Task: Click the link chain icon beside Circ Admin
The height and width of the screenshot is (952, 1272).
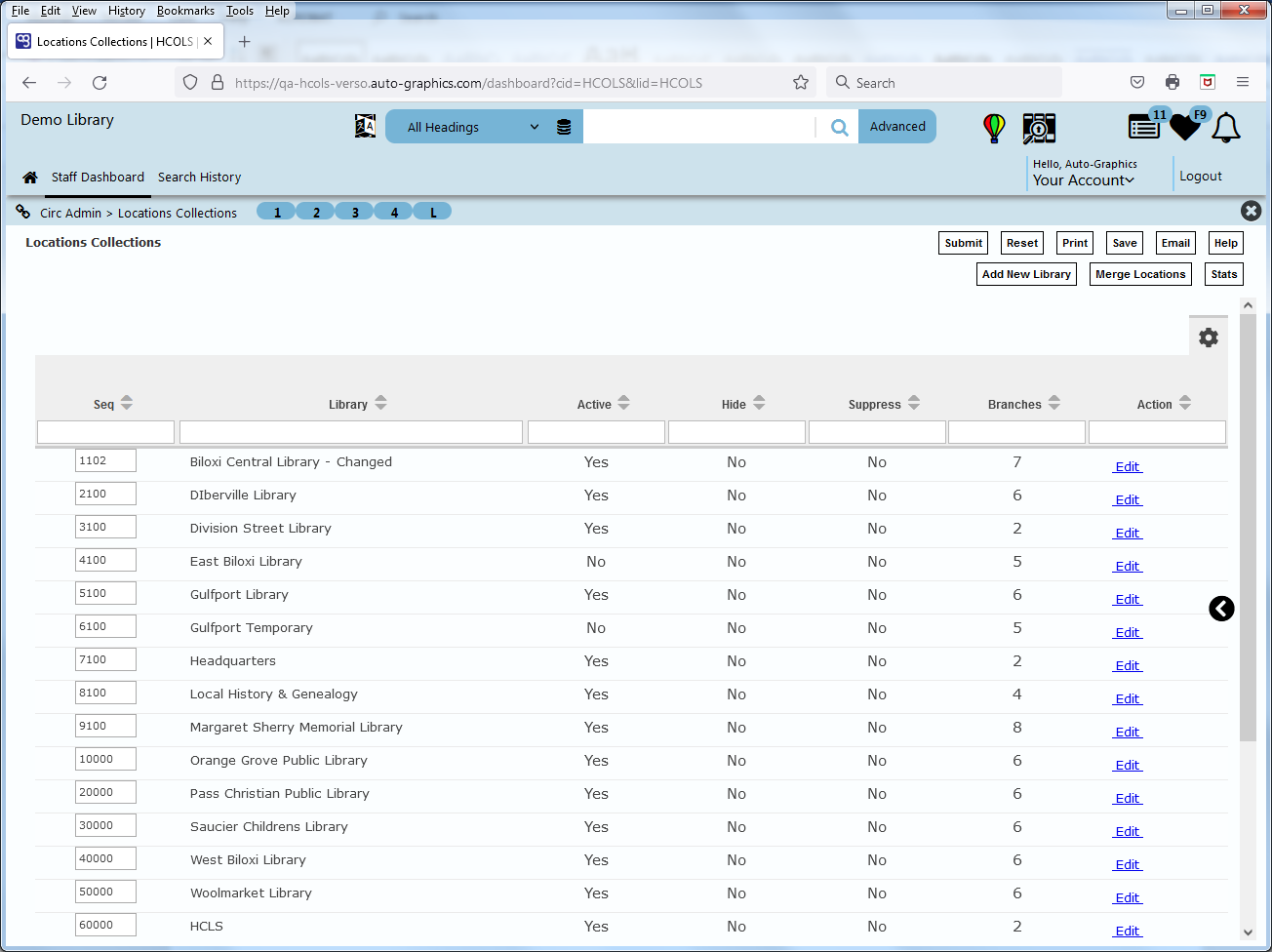Action: [x=23, y=212]
